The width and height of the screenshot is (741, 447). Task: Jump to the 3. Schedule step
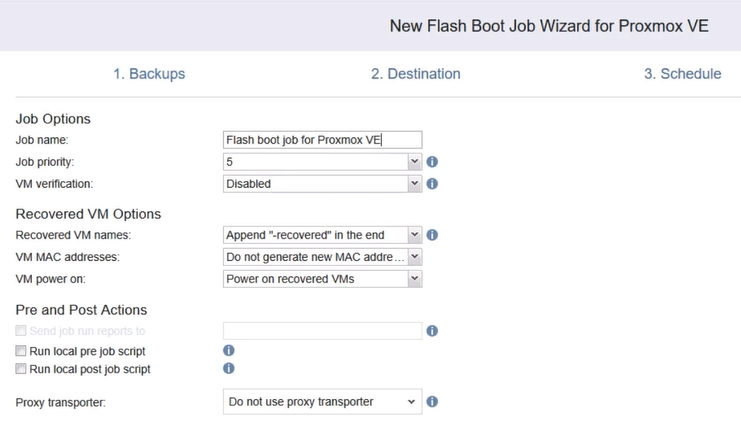pos(682,74)
